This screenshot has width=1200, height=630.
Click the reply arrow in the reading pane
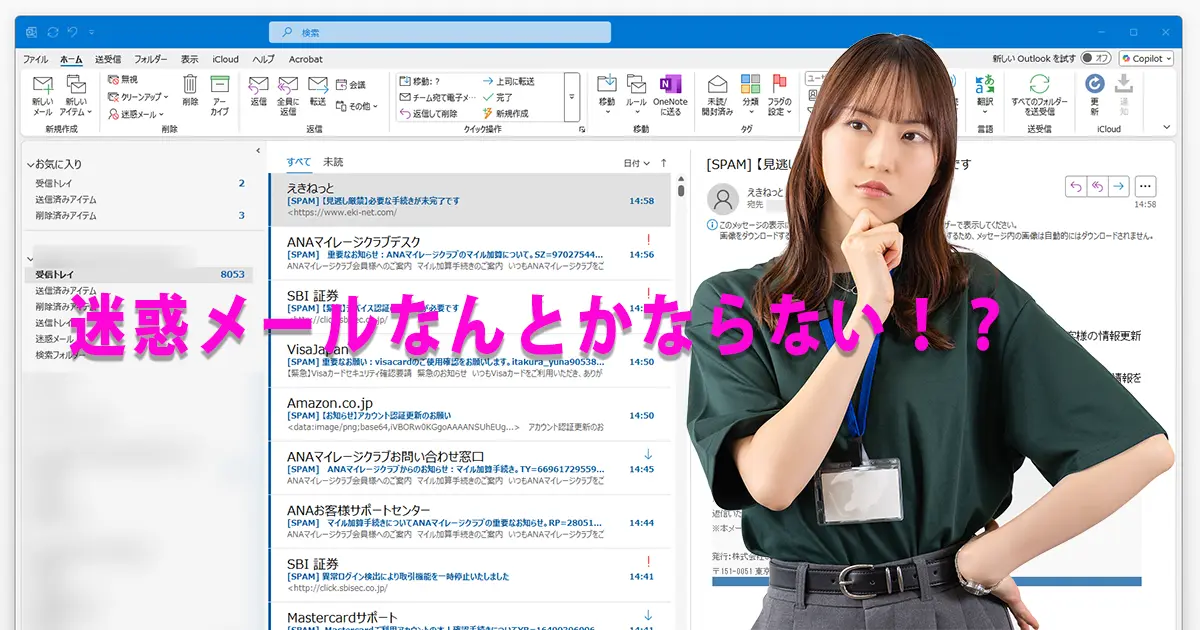pos(1076,186)
